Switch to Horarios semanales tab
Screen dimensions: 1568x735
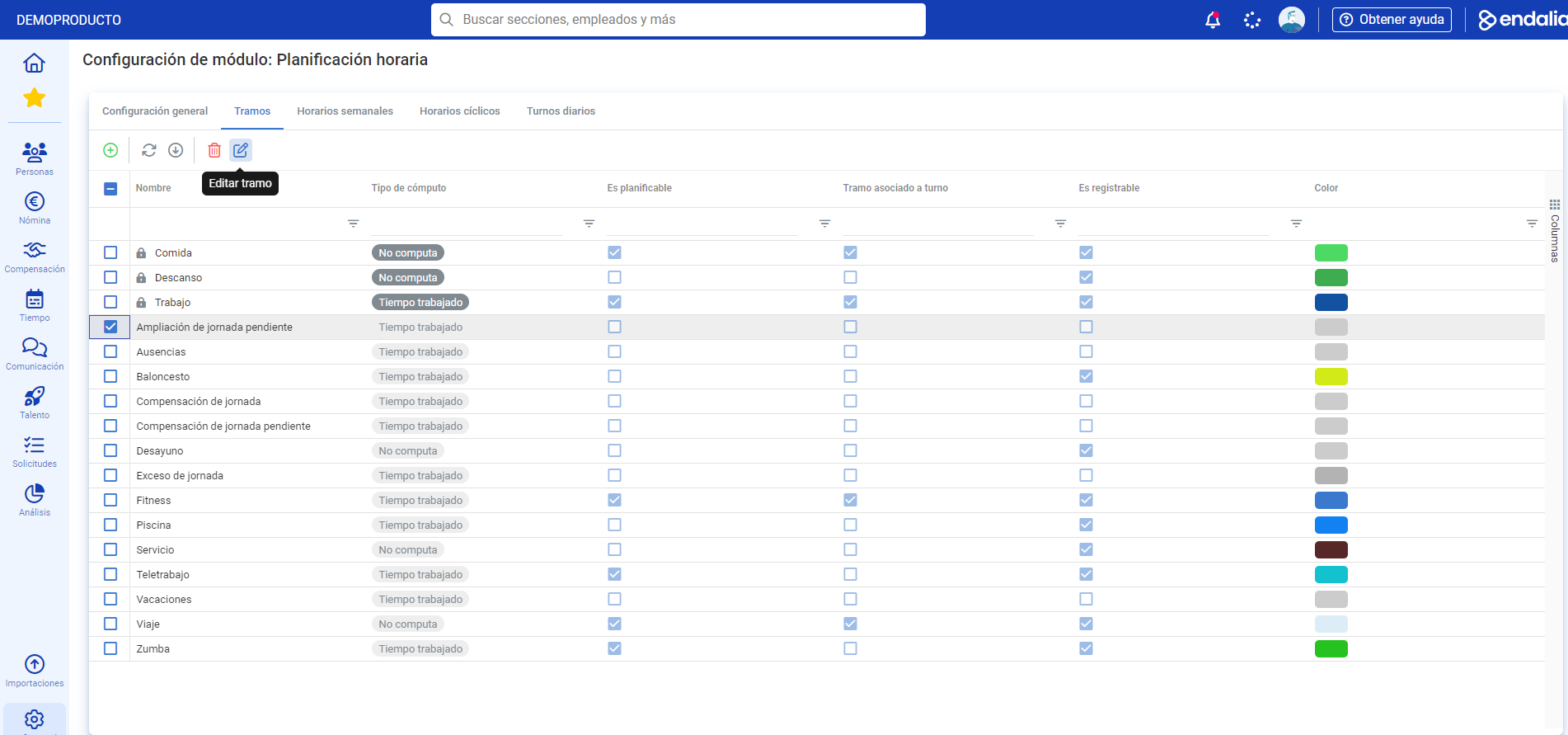tap(345, 111)
